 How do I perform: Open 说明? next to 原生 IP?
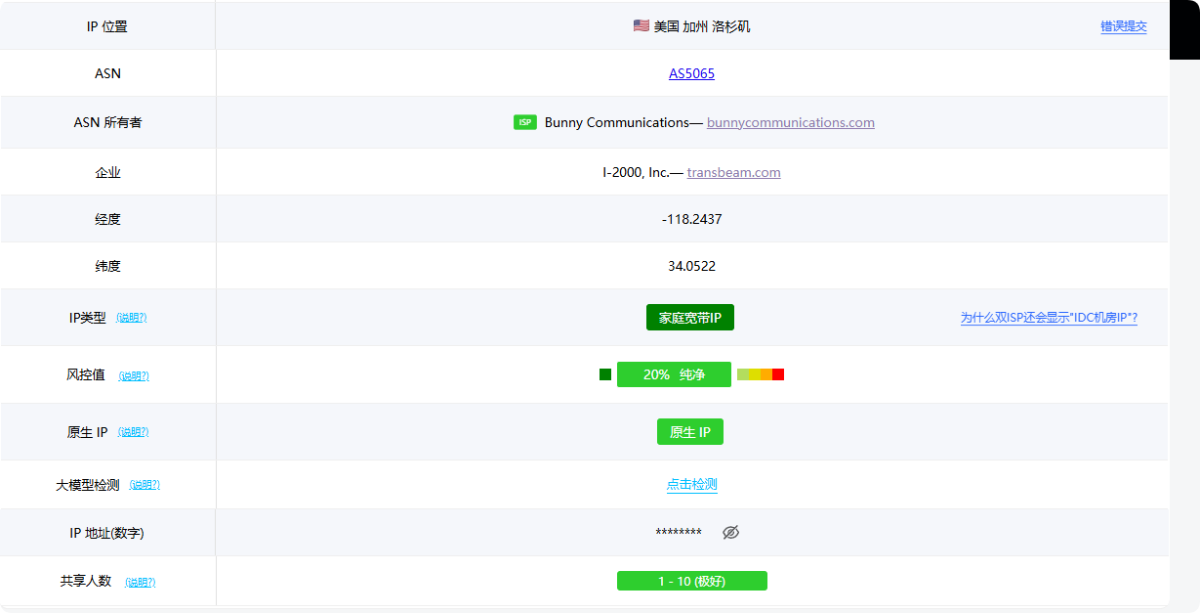[133, 432]
